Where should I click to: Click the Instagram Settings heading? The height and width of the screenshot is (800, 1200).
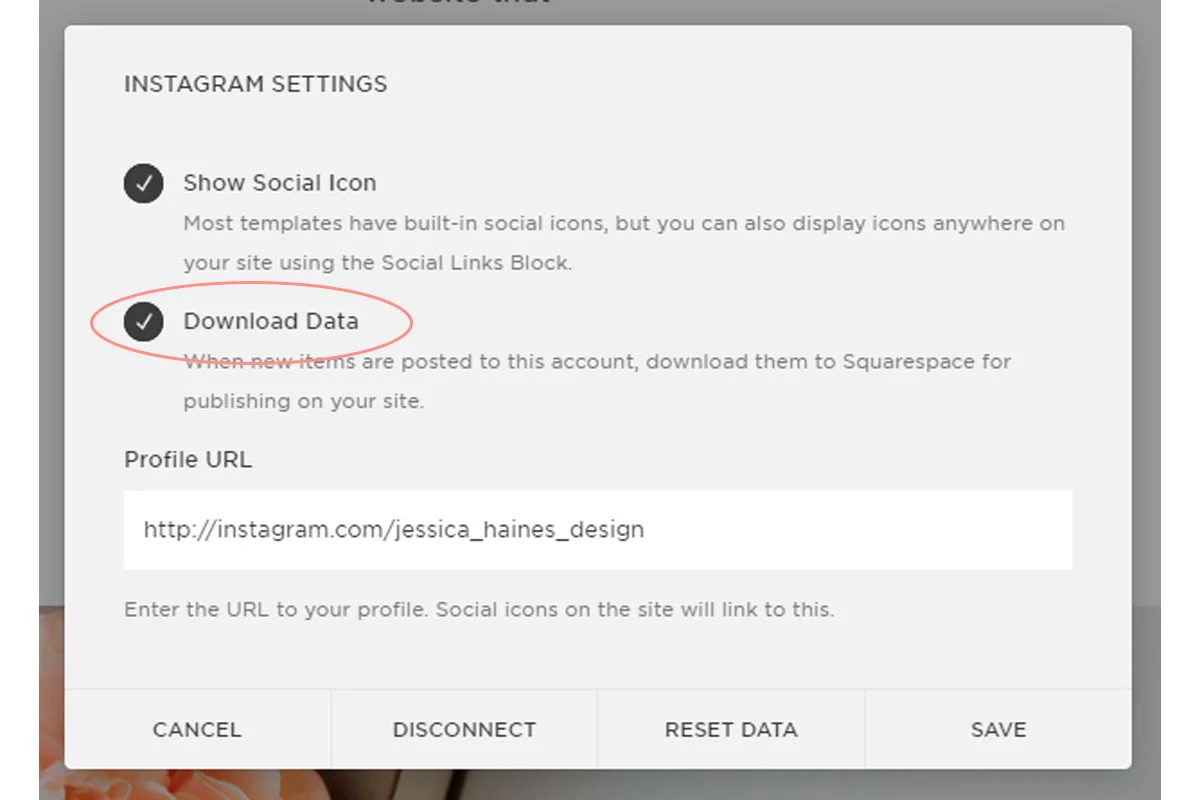[256, 84]
